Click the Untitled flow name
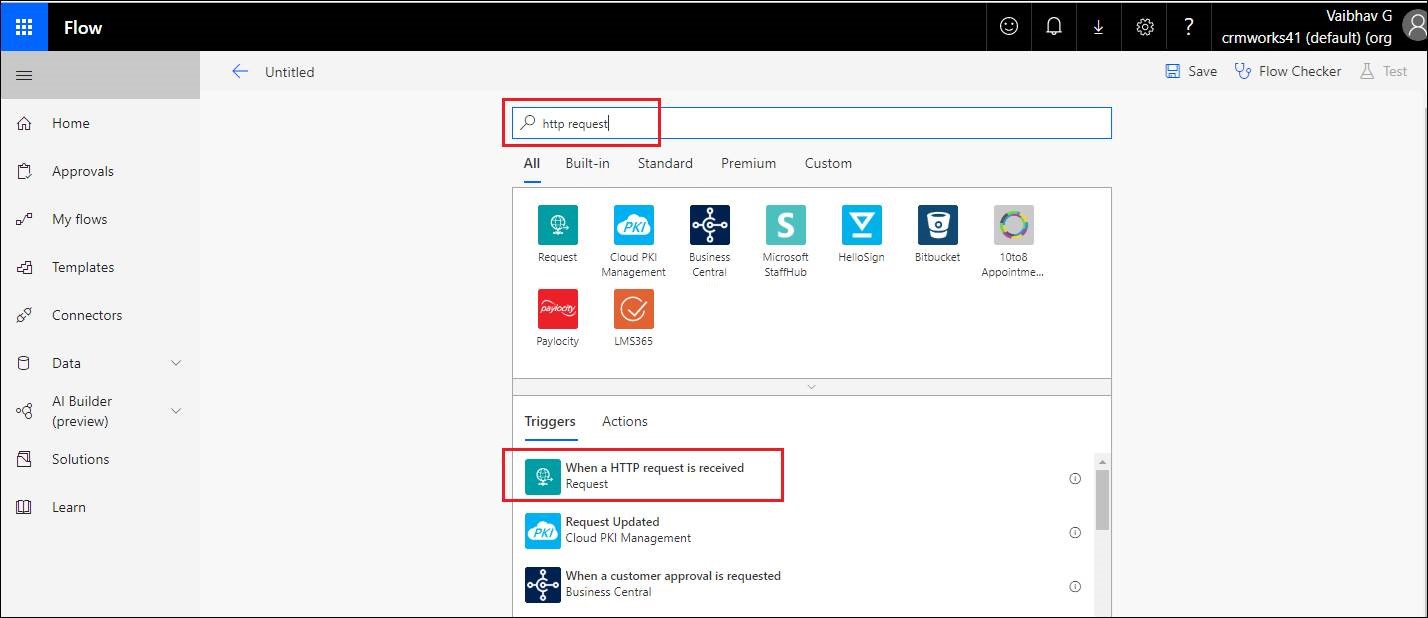Screen dimensions: 1428x618 pos(290,72)
